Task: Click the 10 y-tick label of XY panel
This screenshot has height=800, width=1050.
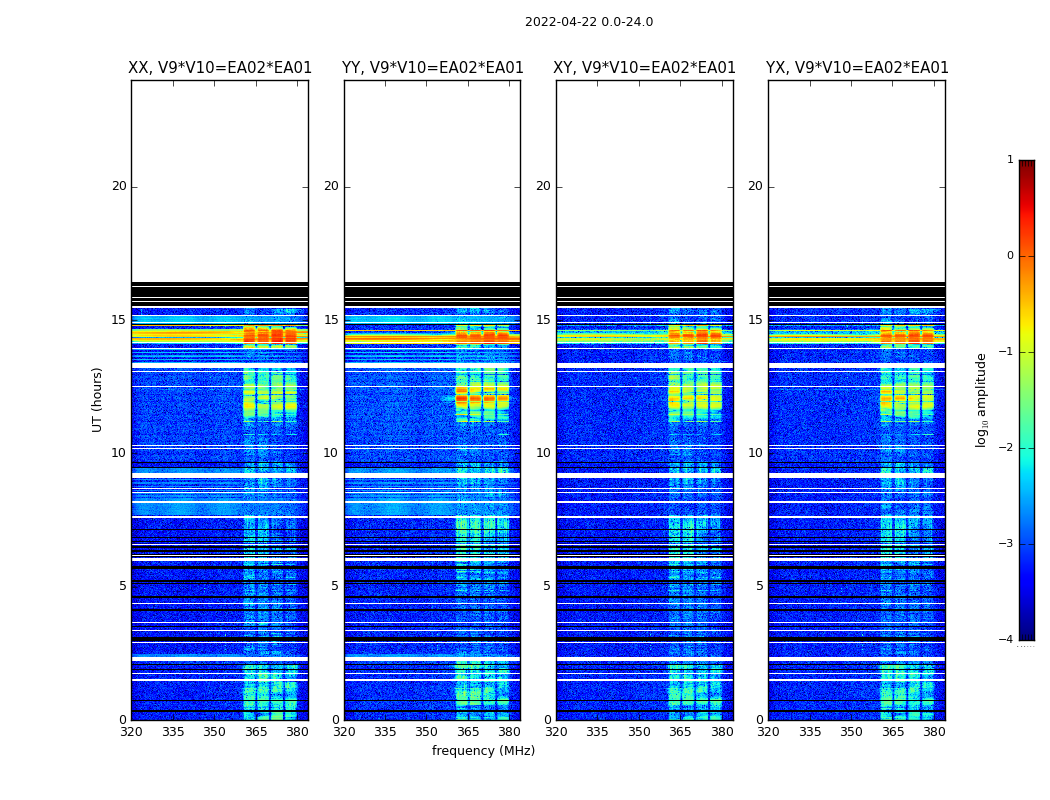Action: [543, 453]
